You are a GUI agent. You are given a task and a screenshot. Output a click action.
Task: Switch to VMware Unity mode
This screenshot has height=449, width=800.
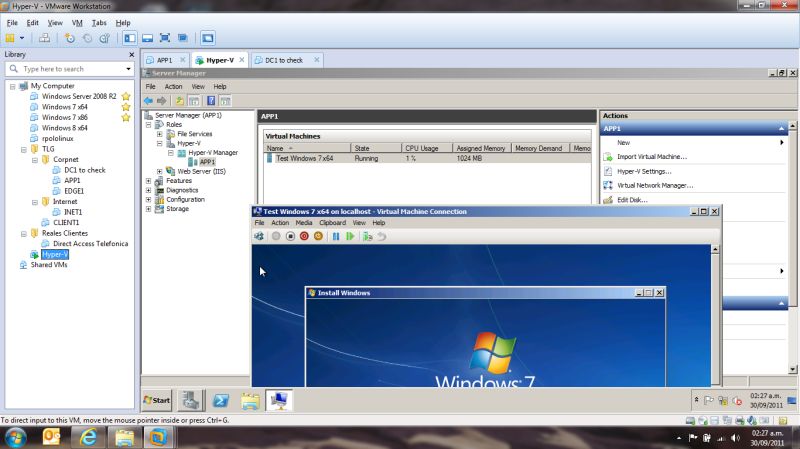[x=183, y=38]
